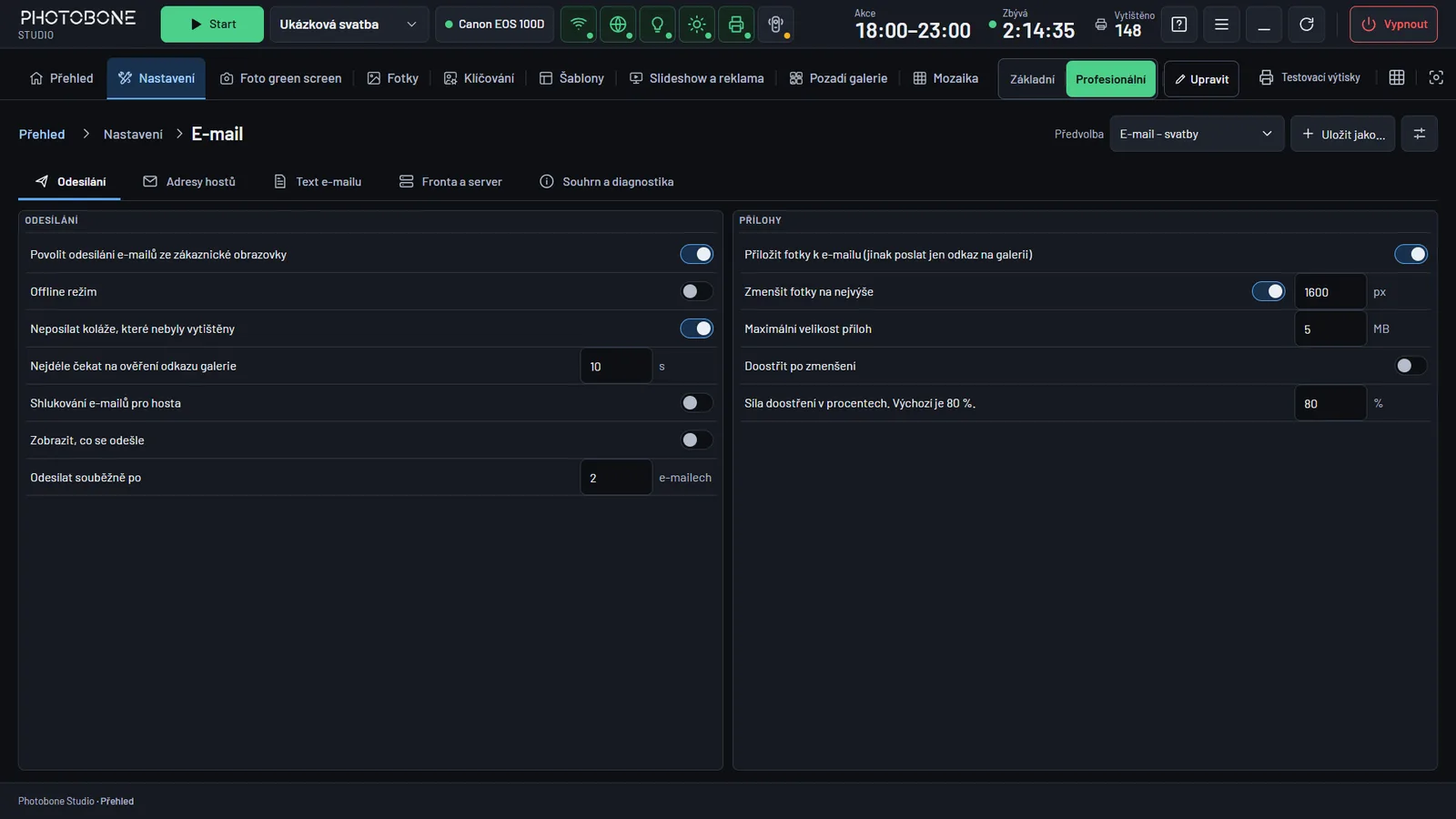
Task: Open the Fronta a server tab
Action: [450, 182]
